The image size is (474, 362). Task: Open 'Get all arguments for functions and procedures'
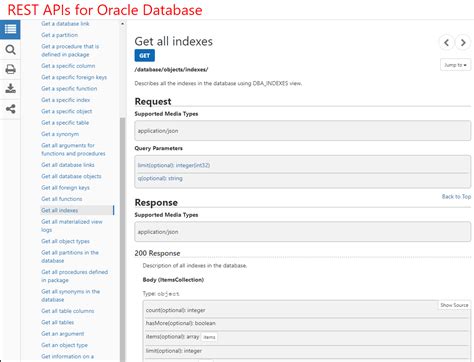[73, 150]
